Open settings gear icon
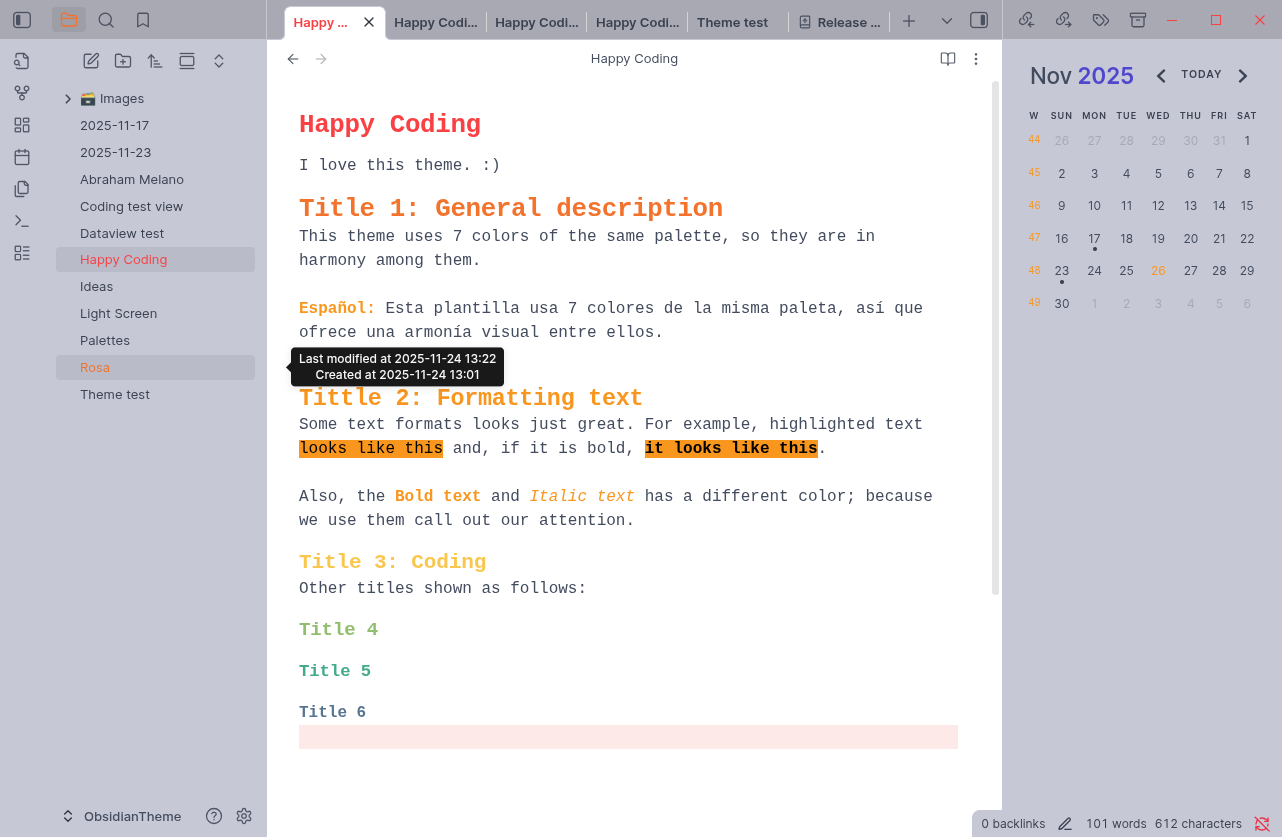This screenshot has height=837, width=1282. (x=244, y=816)
